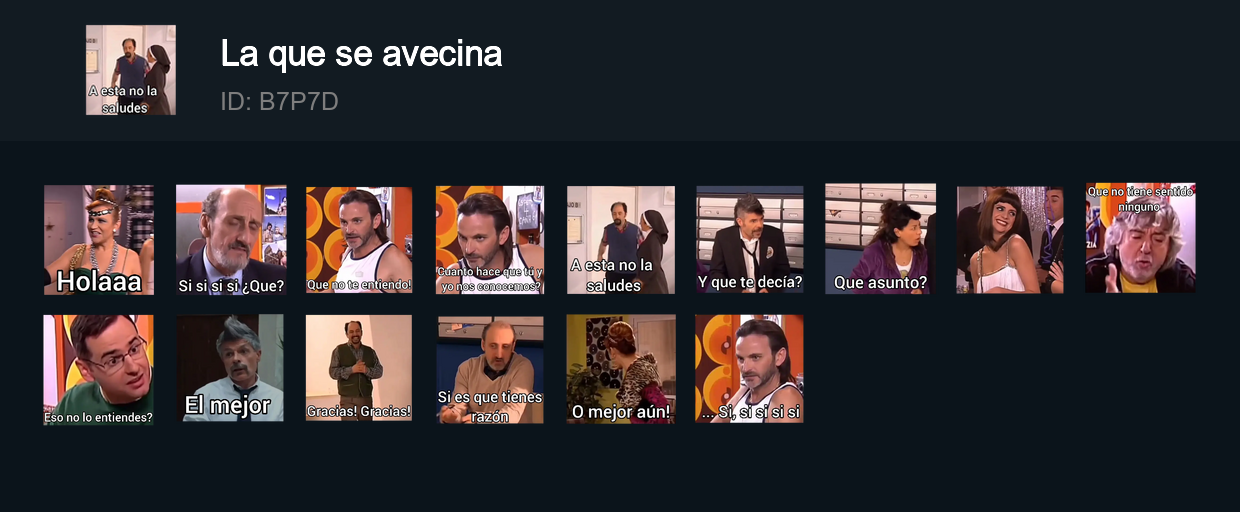Click the sticker pack cover image in header
The width and height of the screenshot is (1240, 512).
click(131, 70)
